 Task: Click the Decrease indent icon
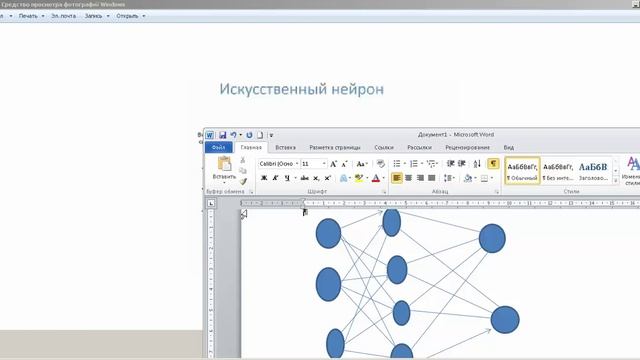[x=451, y=164]
